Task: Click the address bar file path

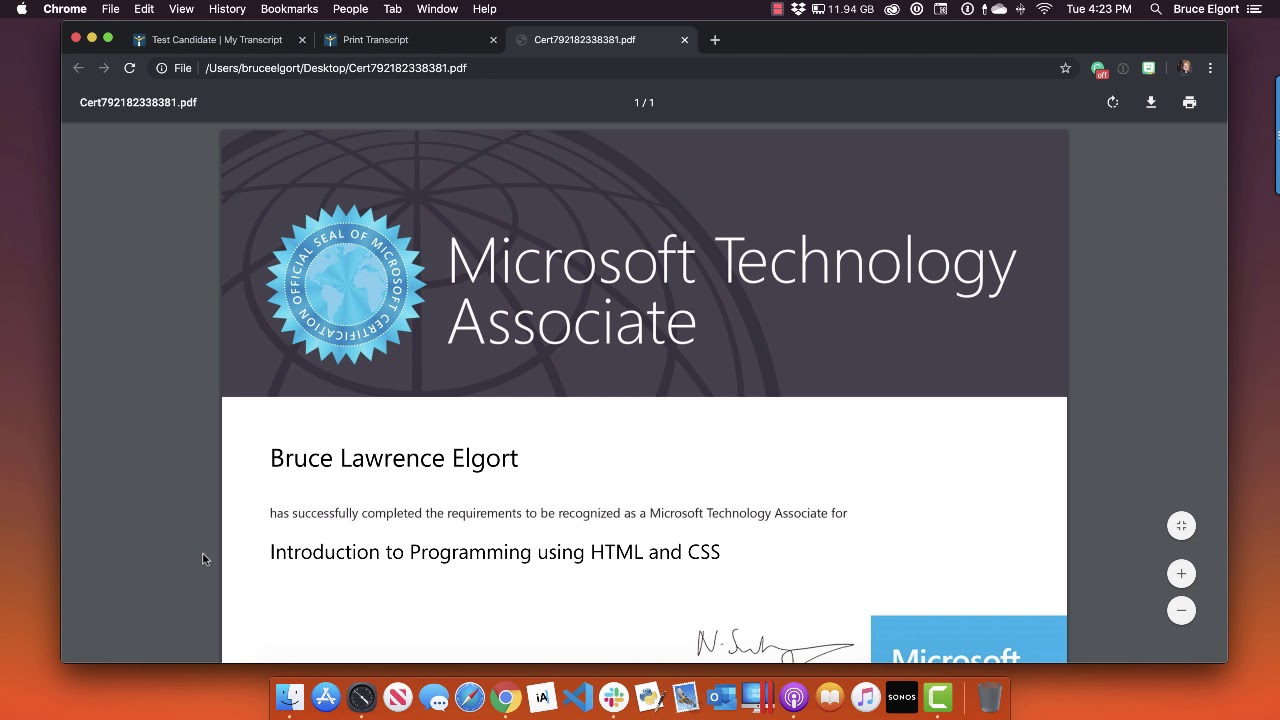Action: coord(336,68)
